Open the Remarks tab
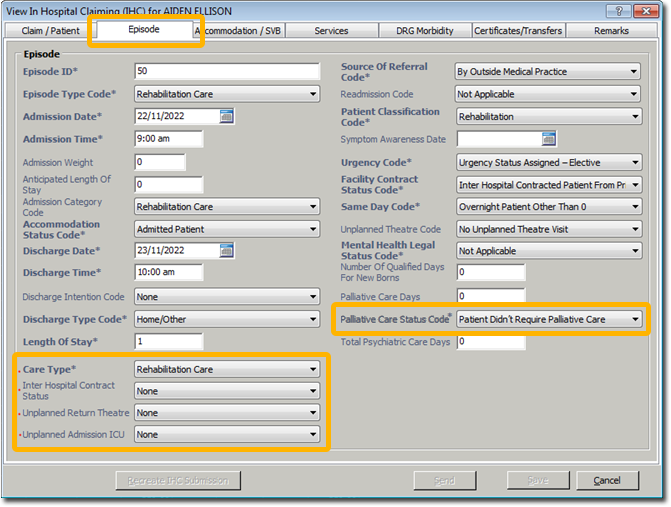Viewport: 671px width, 507px height. (x=610, y=31)
